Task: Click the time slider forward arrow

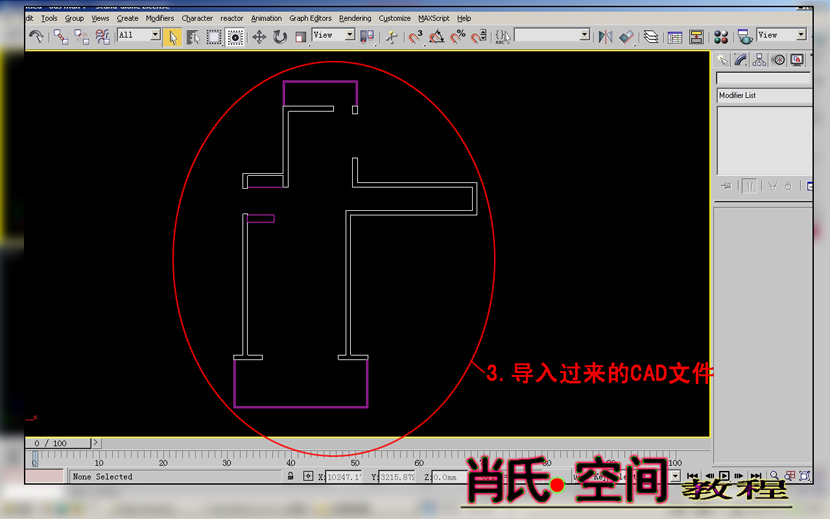Action: click(95, 443)
